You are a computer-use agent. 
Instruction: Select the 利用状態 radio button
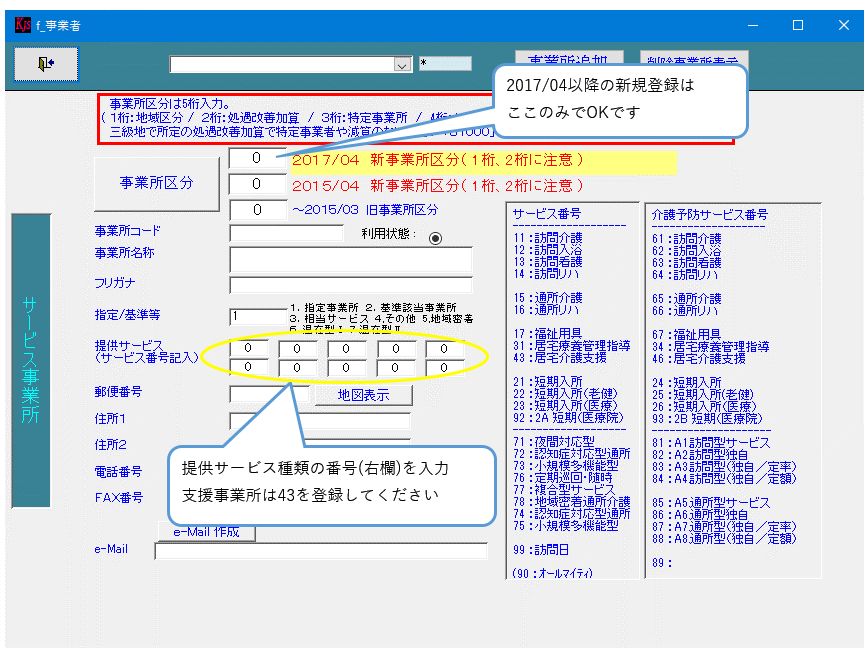(x=435, y=238)
